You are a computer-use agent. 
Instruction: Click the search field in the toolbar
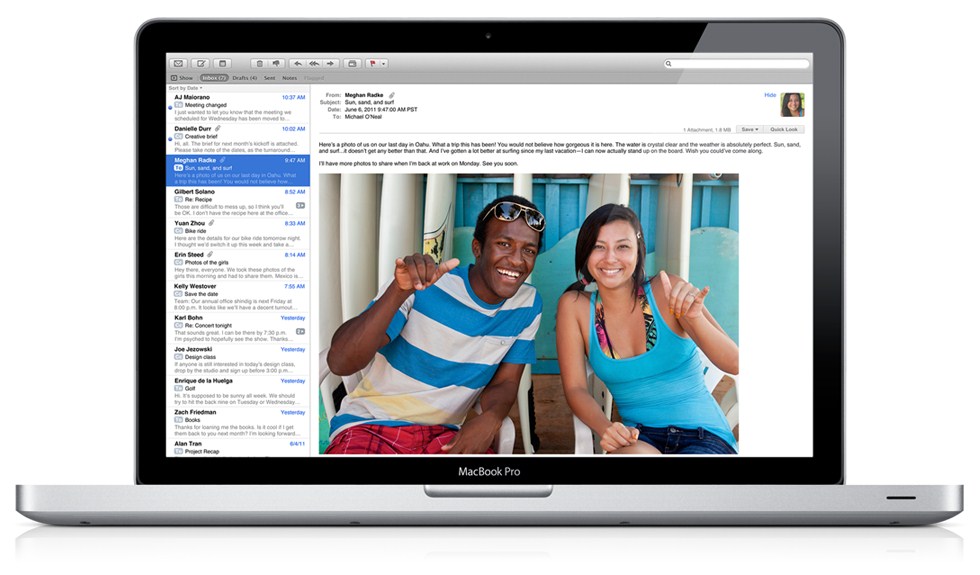point(736,64)
